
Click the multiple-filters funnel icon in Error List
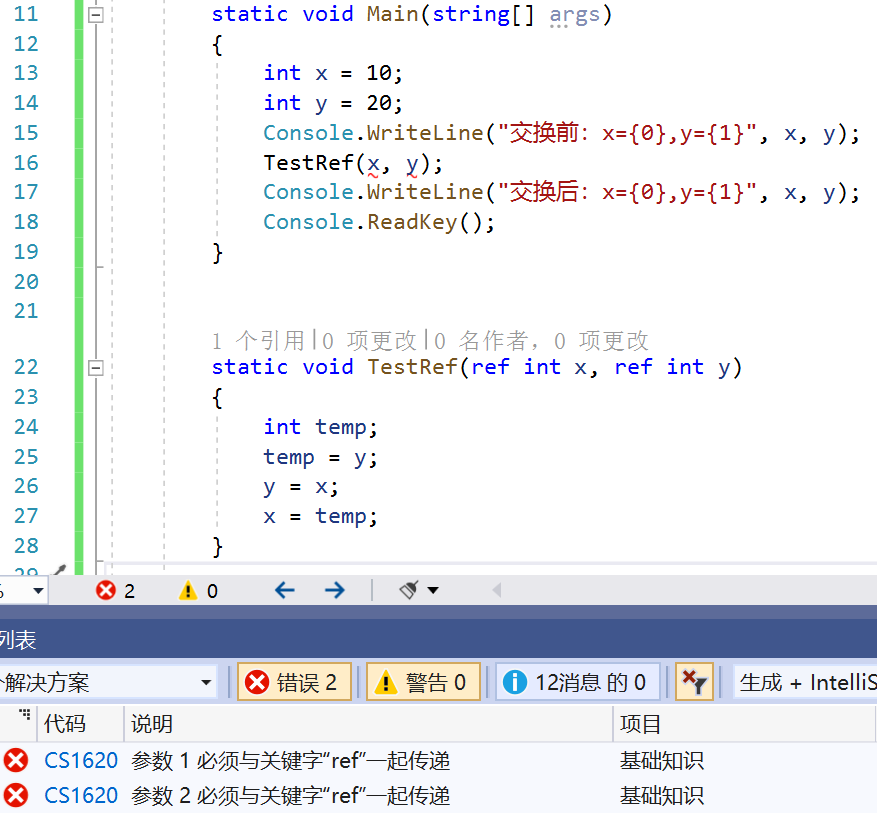coord(693,681)
